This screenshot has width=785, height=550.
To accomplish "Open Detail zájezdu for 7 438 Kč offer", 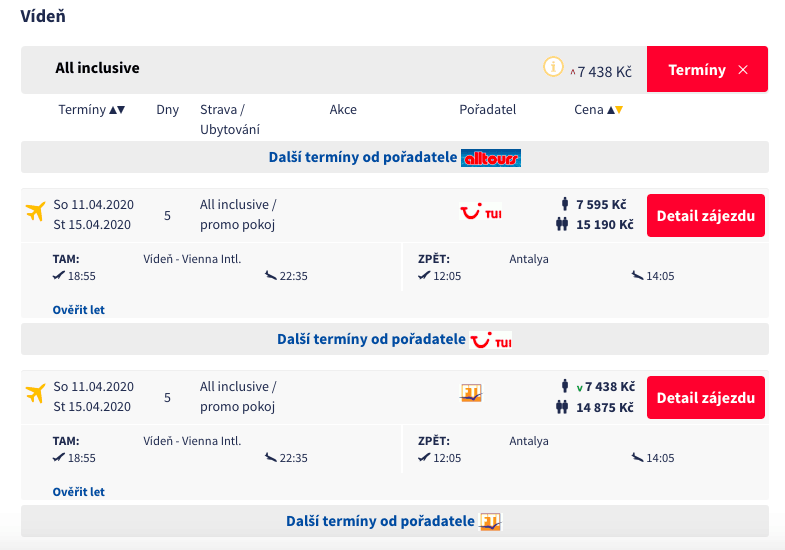I will [705, 397].
